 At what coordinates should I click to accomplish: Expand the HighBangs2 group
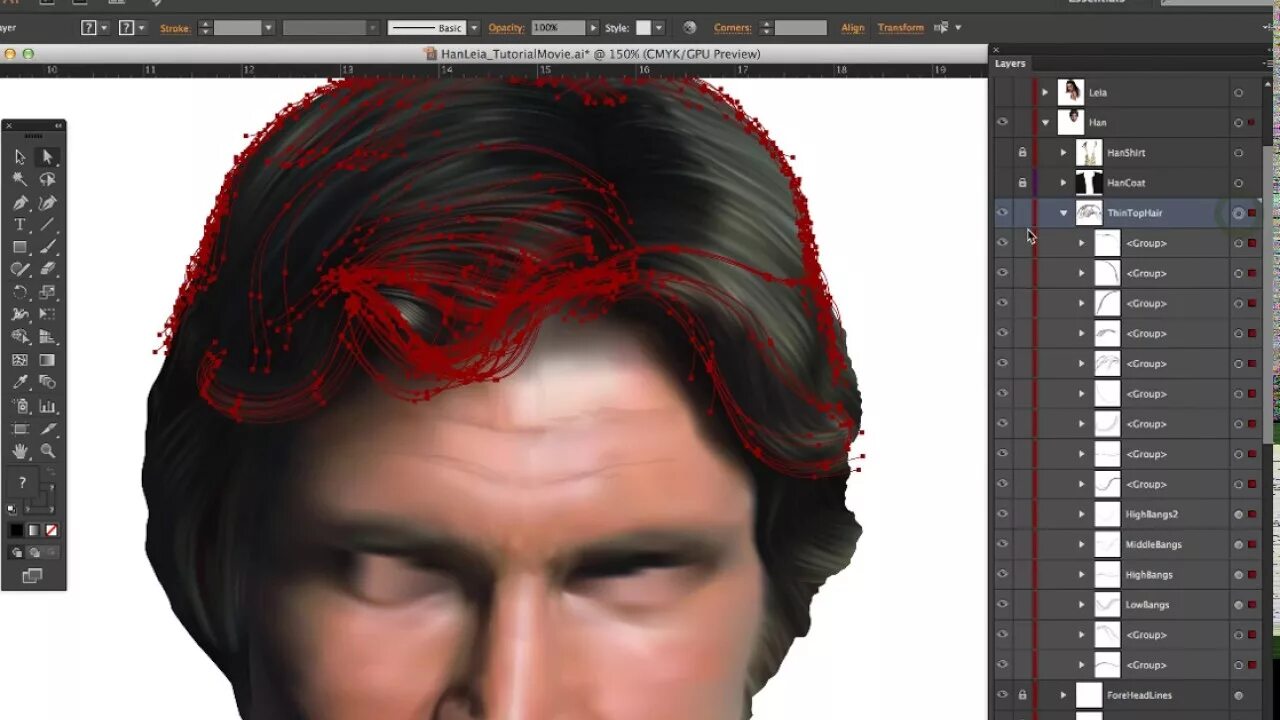(1081, 514)
